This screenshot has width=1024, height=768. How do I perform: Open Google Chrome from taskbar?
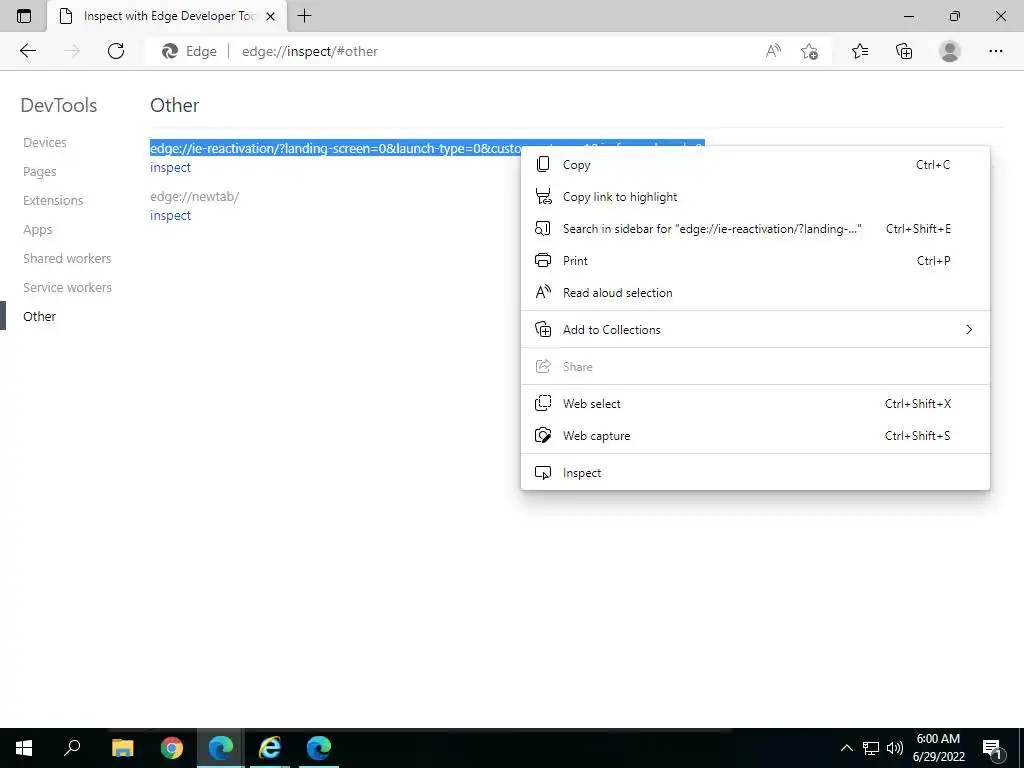172,748
